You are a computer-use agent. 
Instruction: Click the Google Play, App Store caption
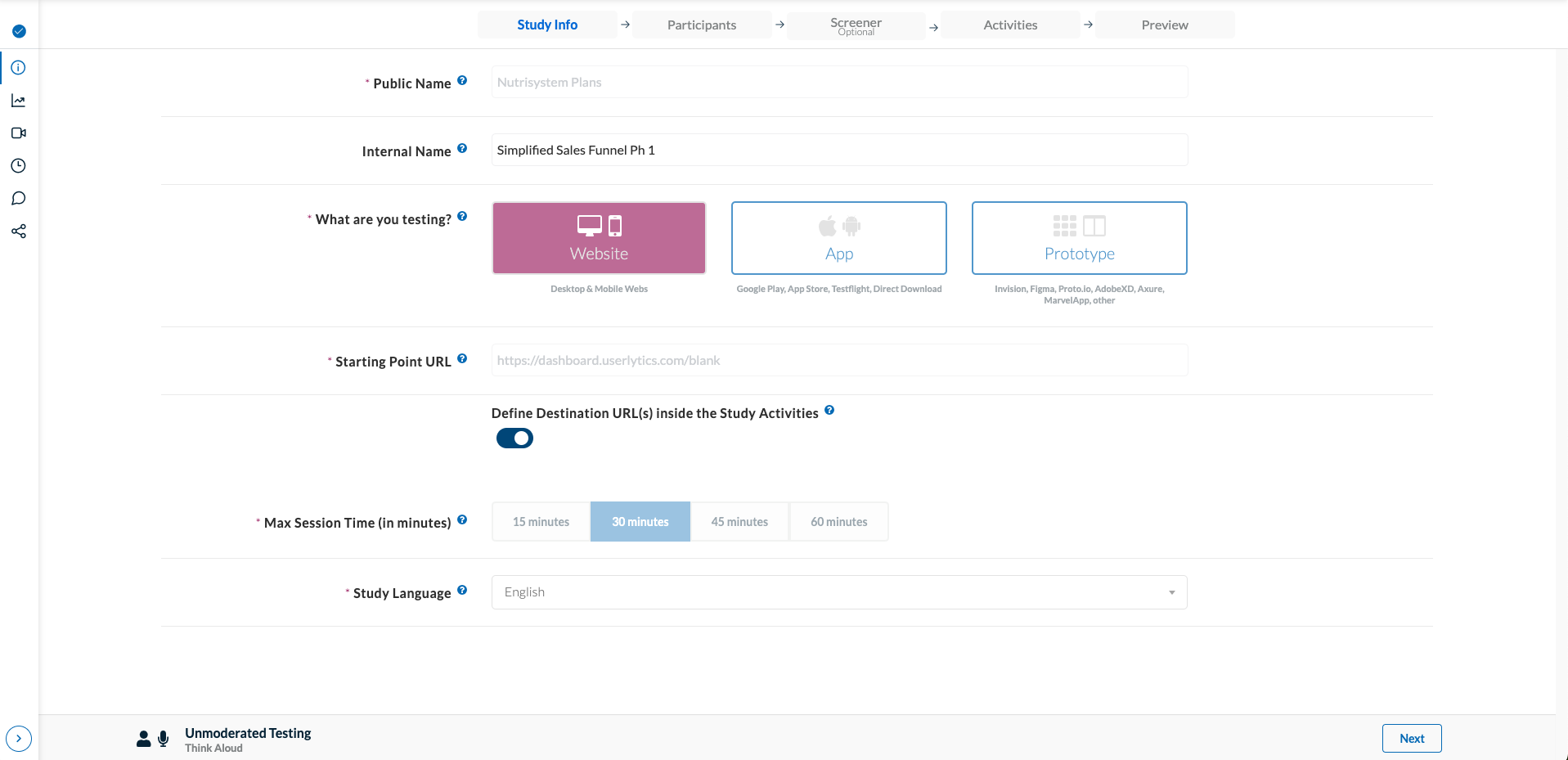click(x=839, y=289)
